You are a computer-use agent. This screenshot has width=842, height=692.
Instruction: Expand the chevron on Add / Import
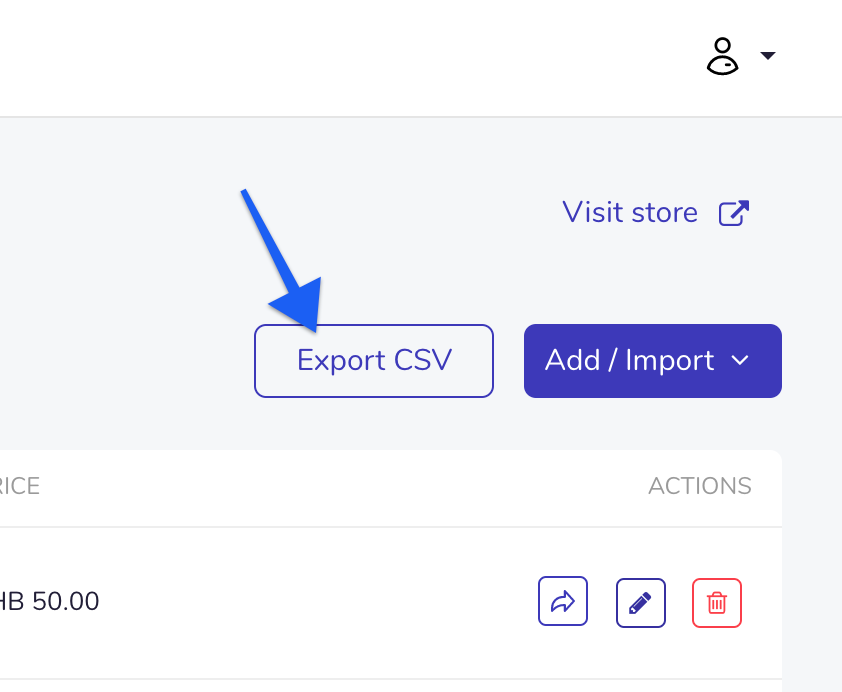pyautogui.click(x=740, y=360)
